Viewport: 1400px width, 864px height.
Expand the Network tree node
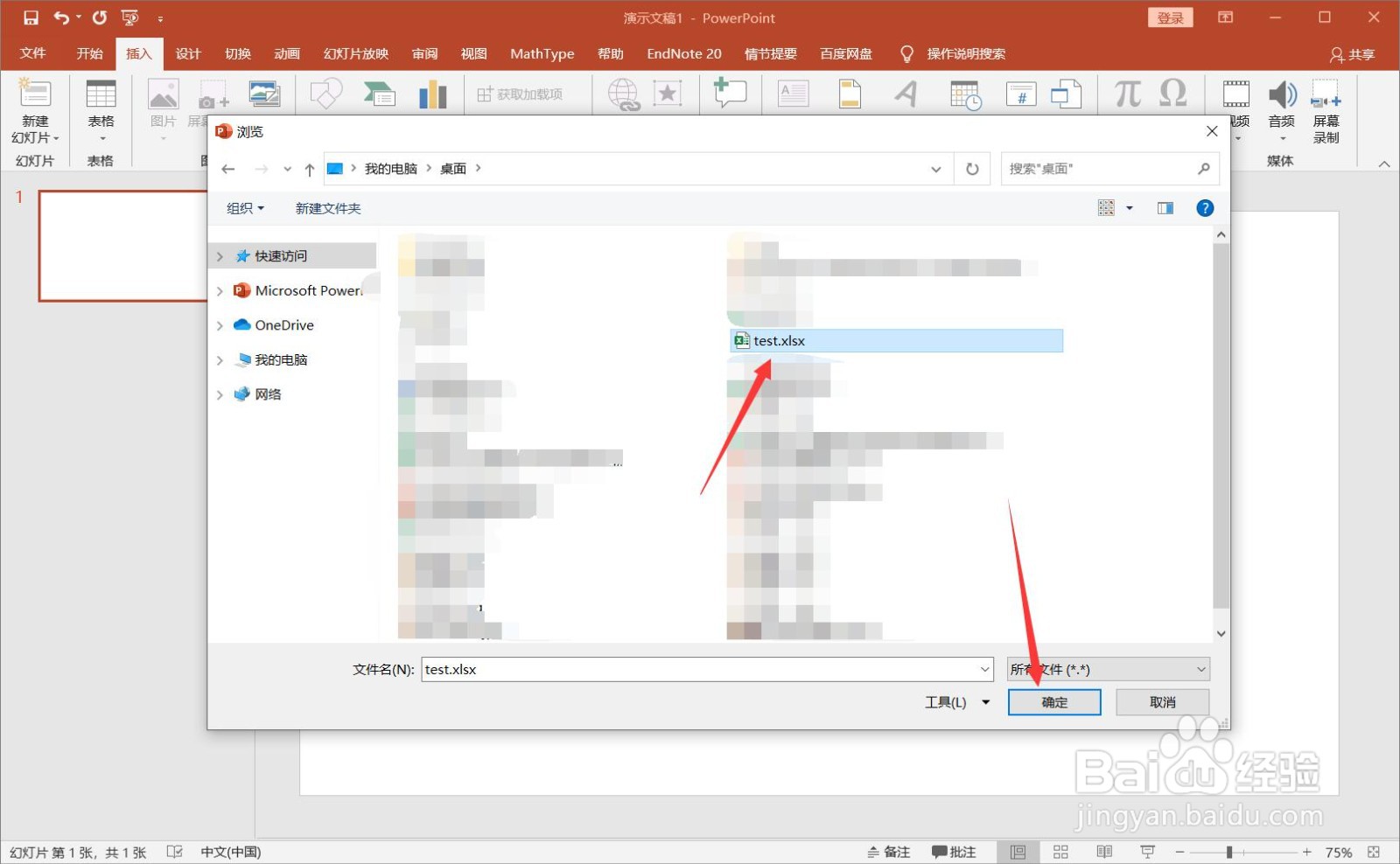coord(220,394)
